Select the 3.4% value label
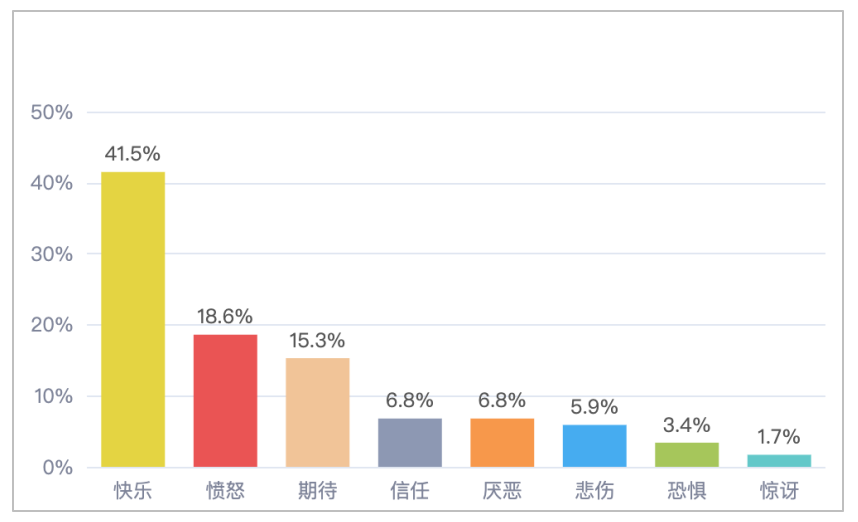858x522 pixels. [x=687, y=425]
